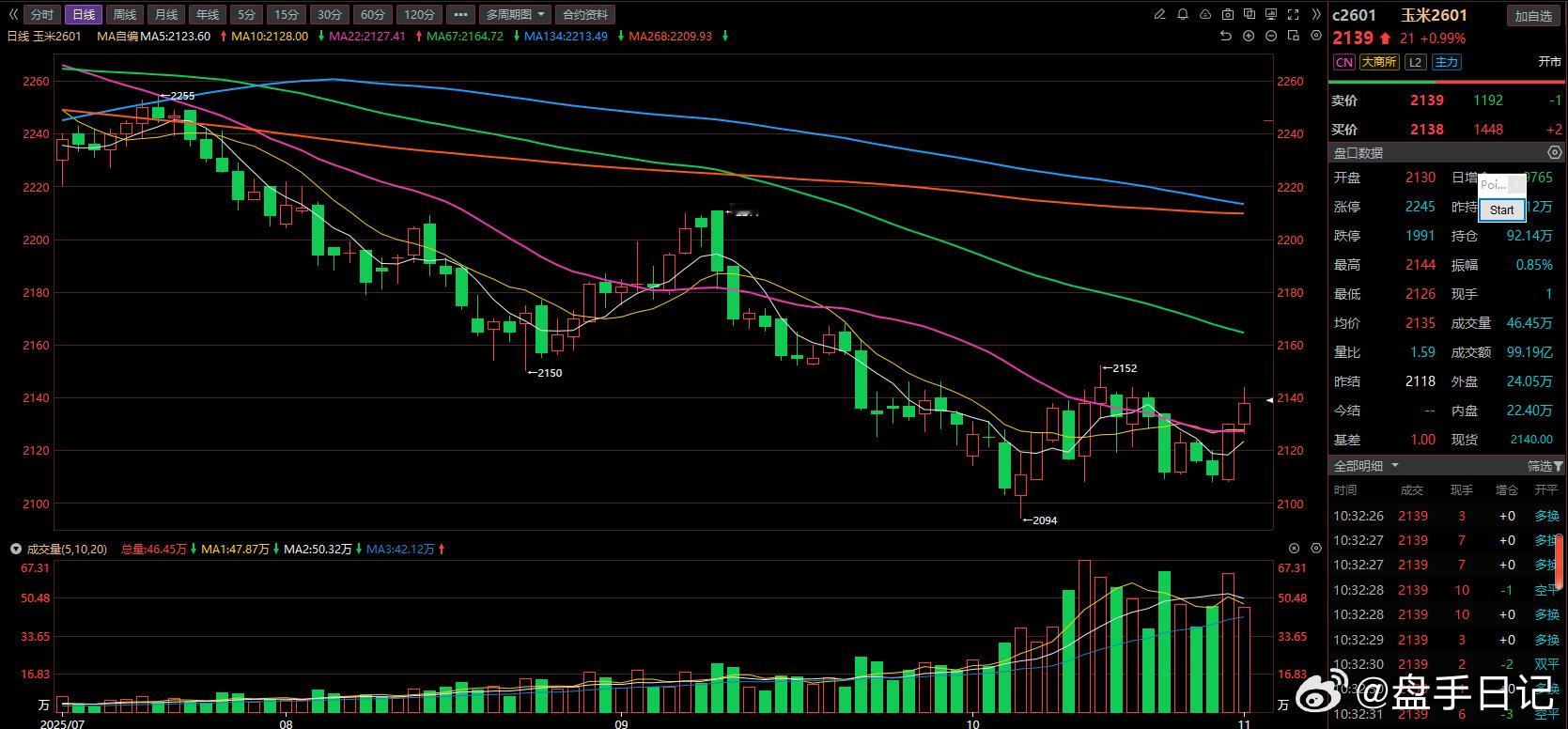Click the 主力 main contract tag
Image resolution: width=1568 pixels, height=729 pixels.
[x=1447, y=62]
